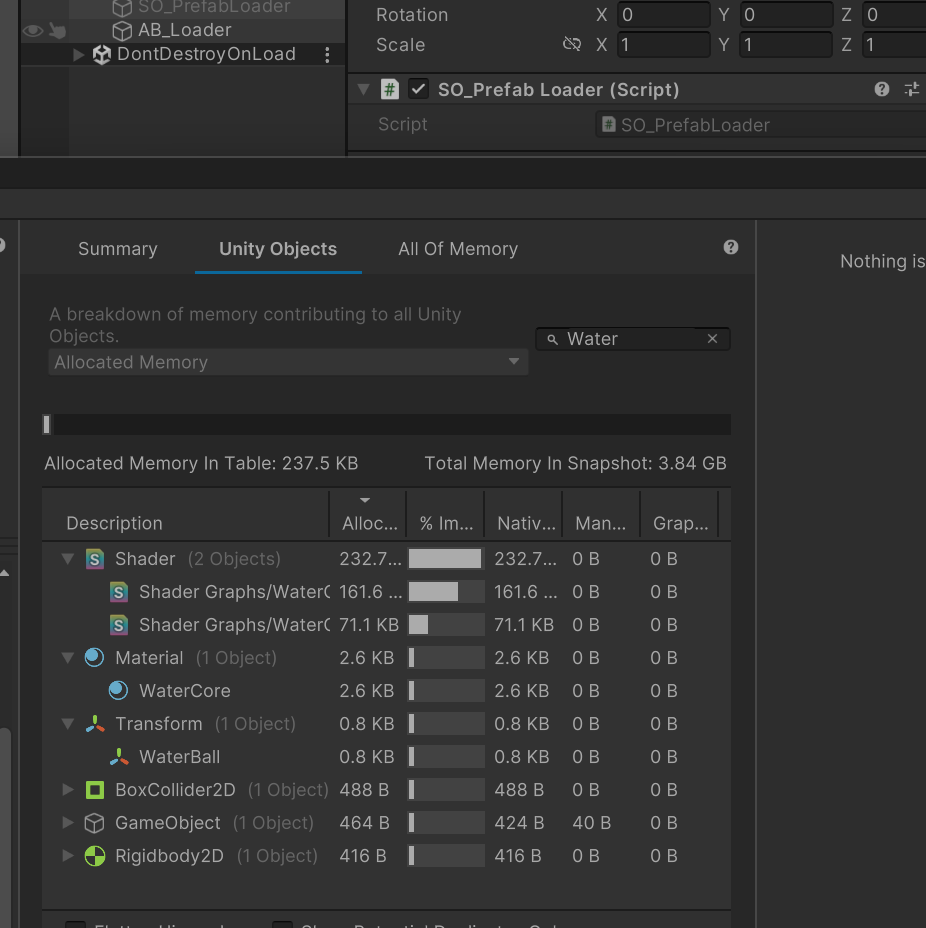This screenshot has height=928, width=926.
Task: Open Memory Profiler help icon
Action: 731,247
